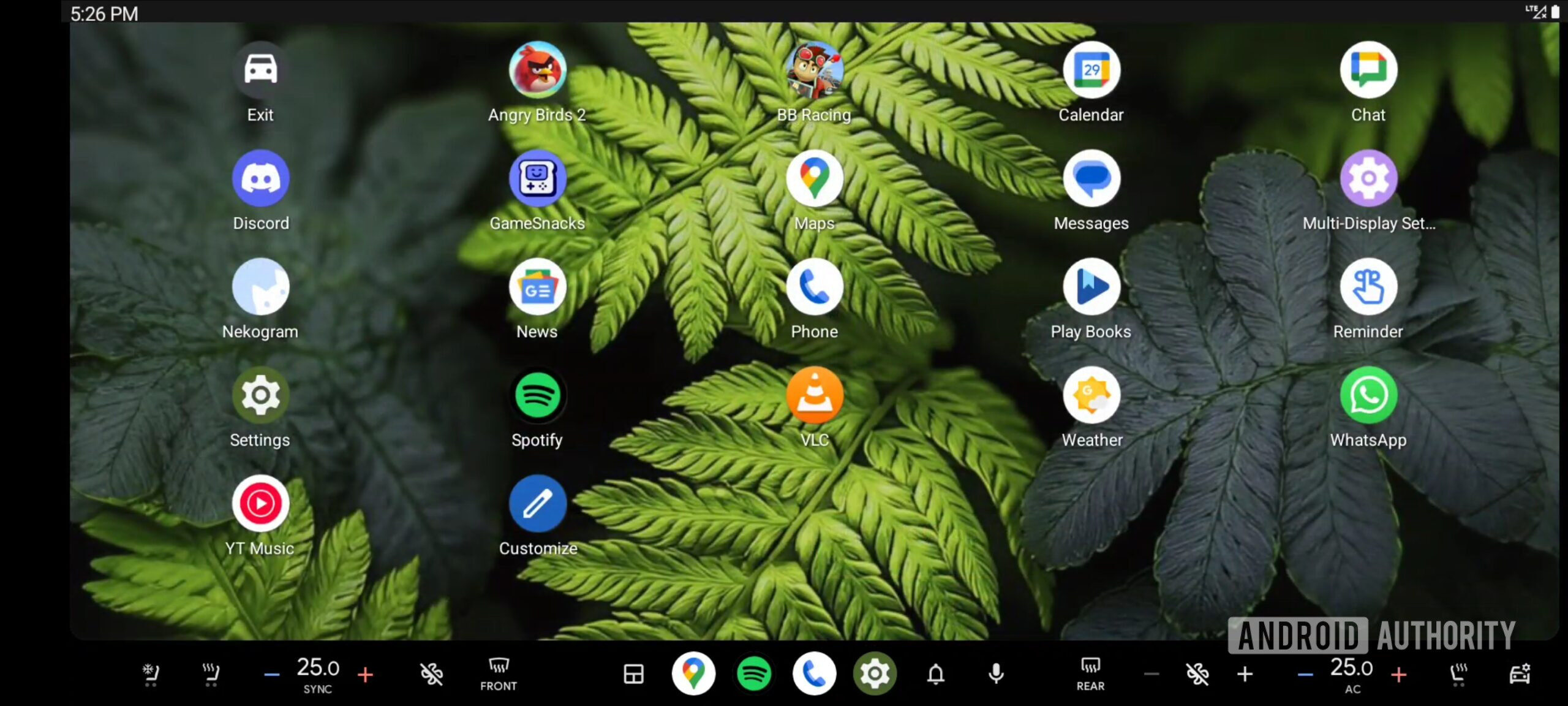Open the Angry Birds 2 app
Screen dimensions: 1568x706
[x=537, y=70]
